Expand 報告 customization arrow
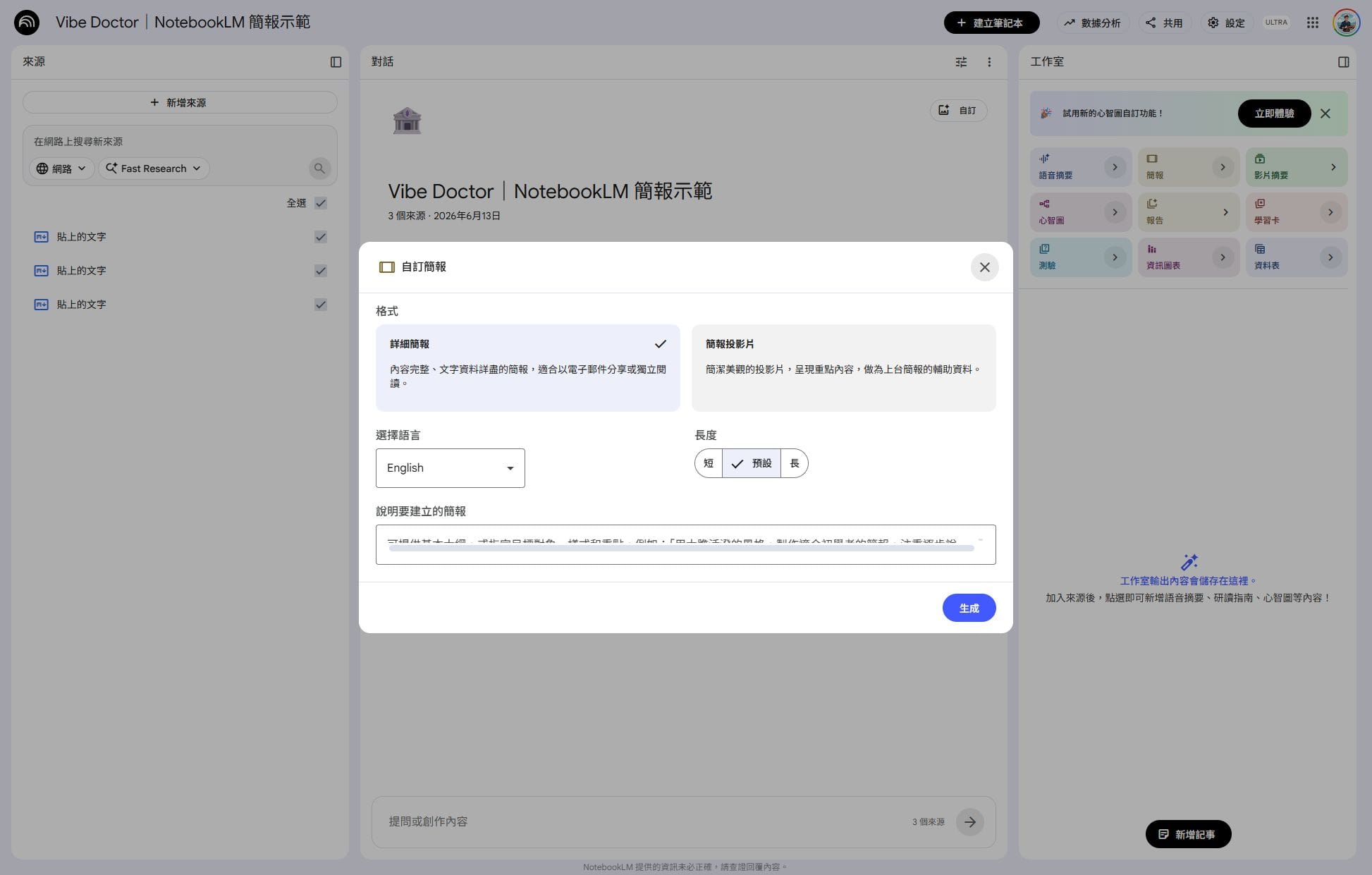 coord(1225,212)
